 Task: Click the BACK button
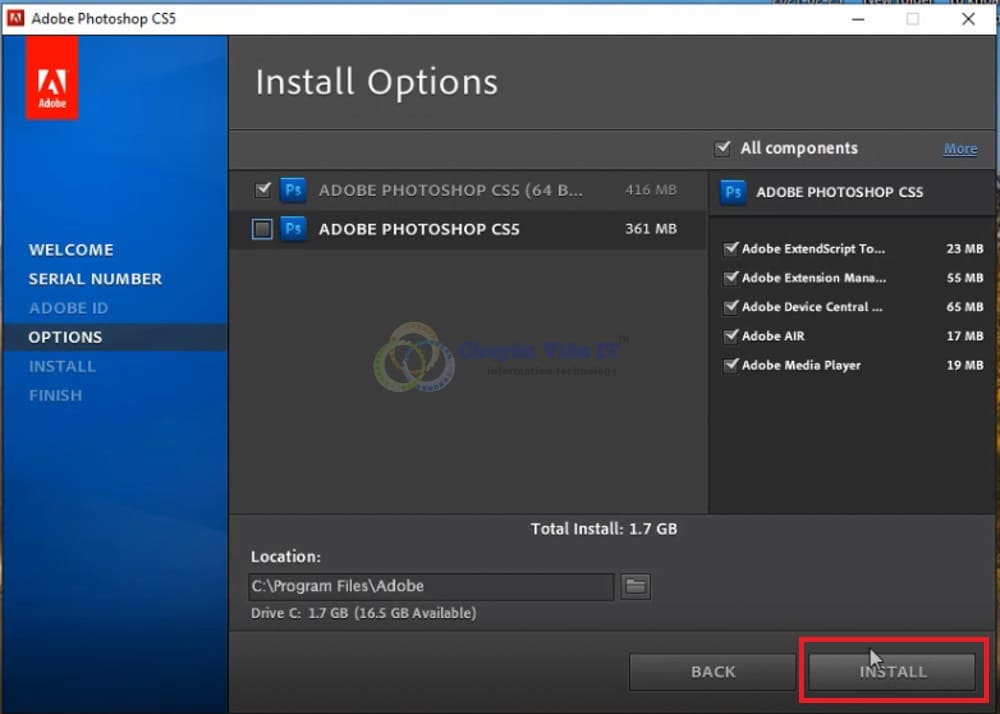(x=712, y=671)
